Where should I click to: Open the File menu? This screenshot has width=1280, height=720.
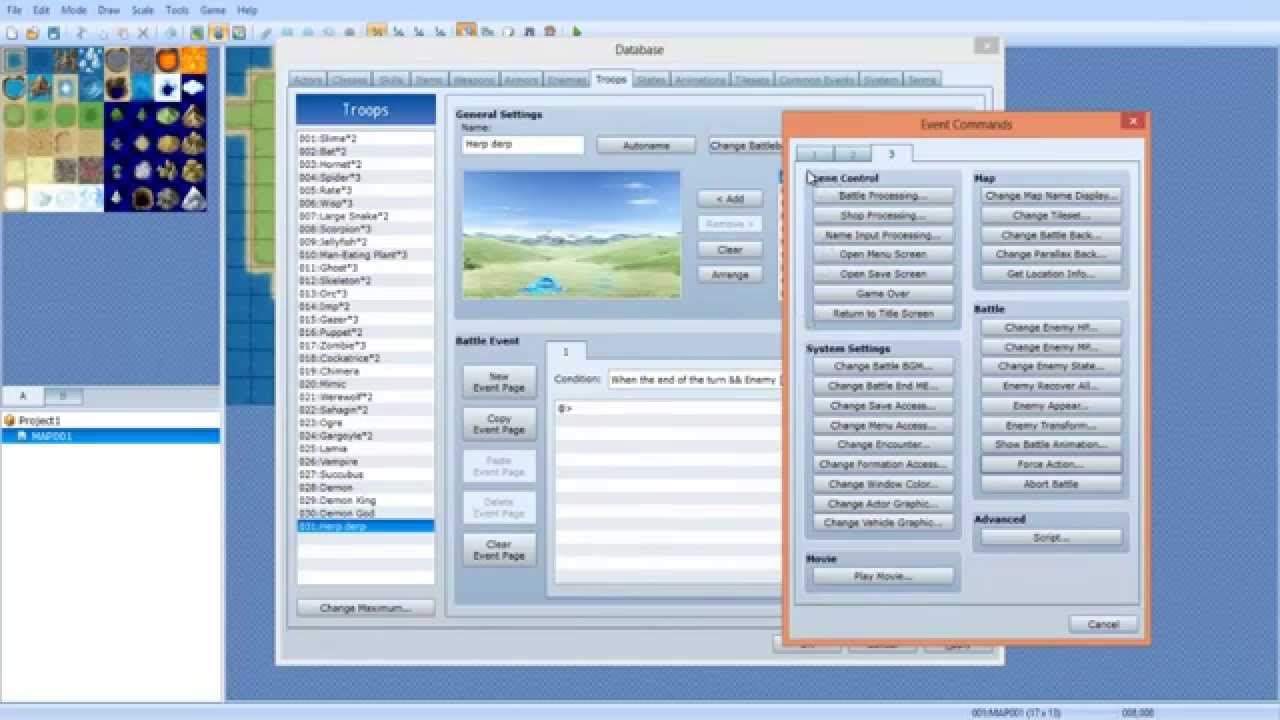(14, 10)
